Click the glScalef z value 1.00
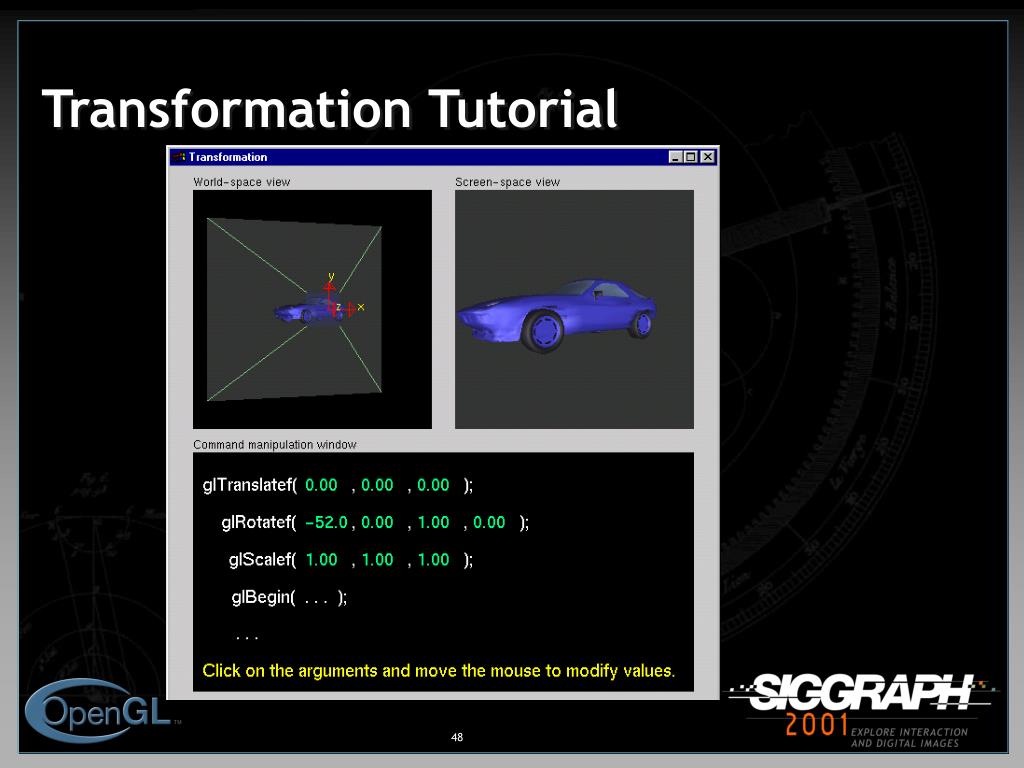This screenshot has width=1024, height=768. (434, 560)
